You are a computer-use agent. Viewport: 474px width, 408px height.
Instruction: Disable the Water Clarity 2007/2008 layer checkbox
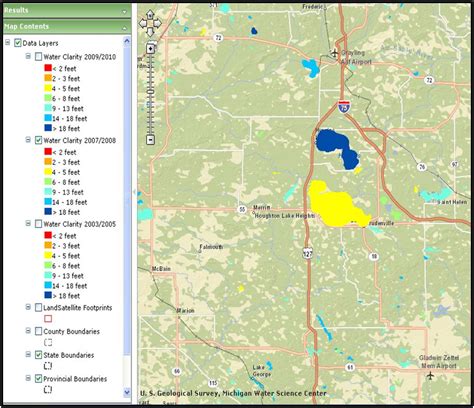click(38, 140)
